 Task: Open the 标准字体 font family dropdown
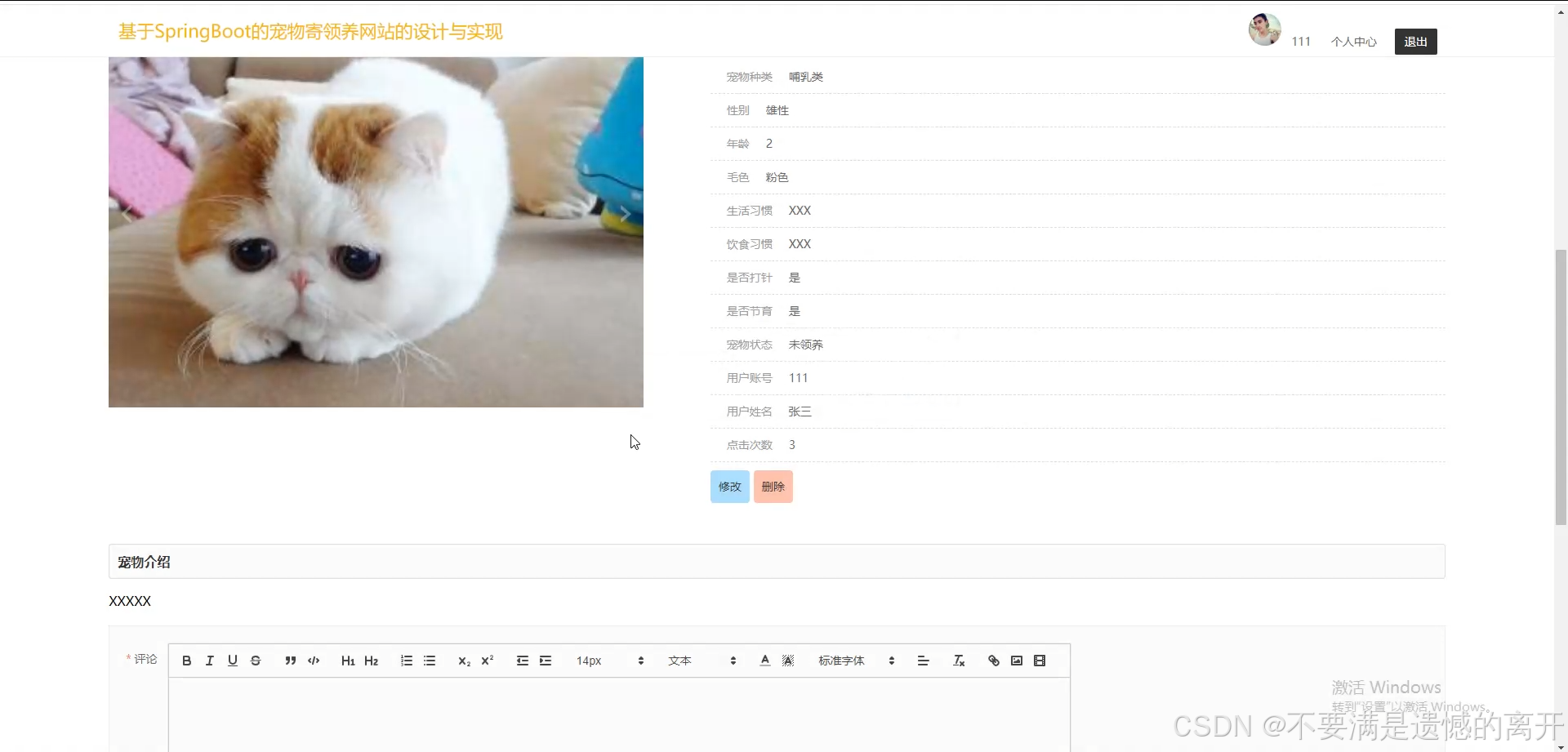click(857, 661)
